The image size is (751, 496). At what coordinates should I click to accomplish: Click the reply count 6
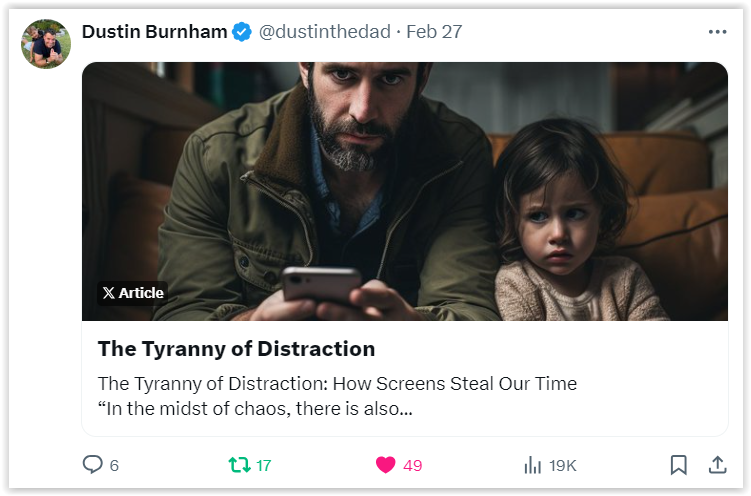(114, 465)
